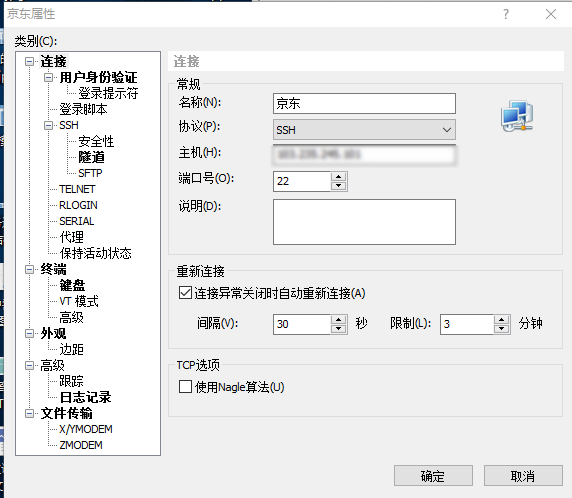
Task: Collapse the 终端 tree node
Action: pyautogui.click(x=30, y=269)
